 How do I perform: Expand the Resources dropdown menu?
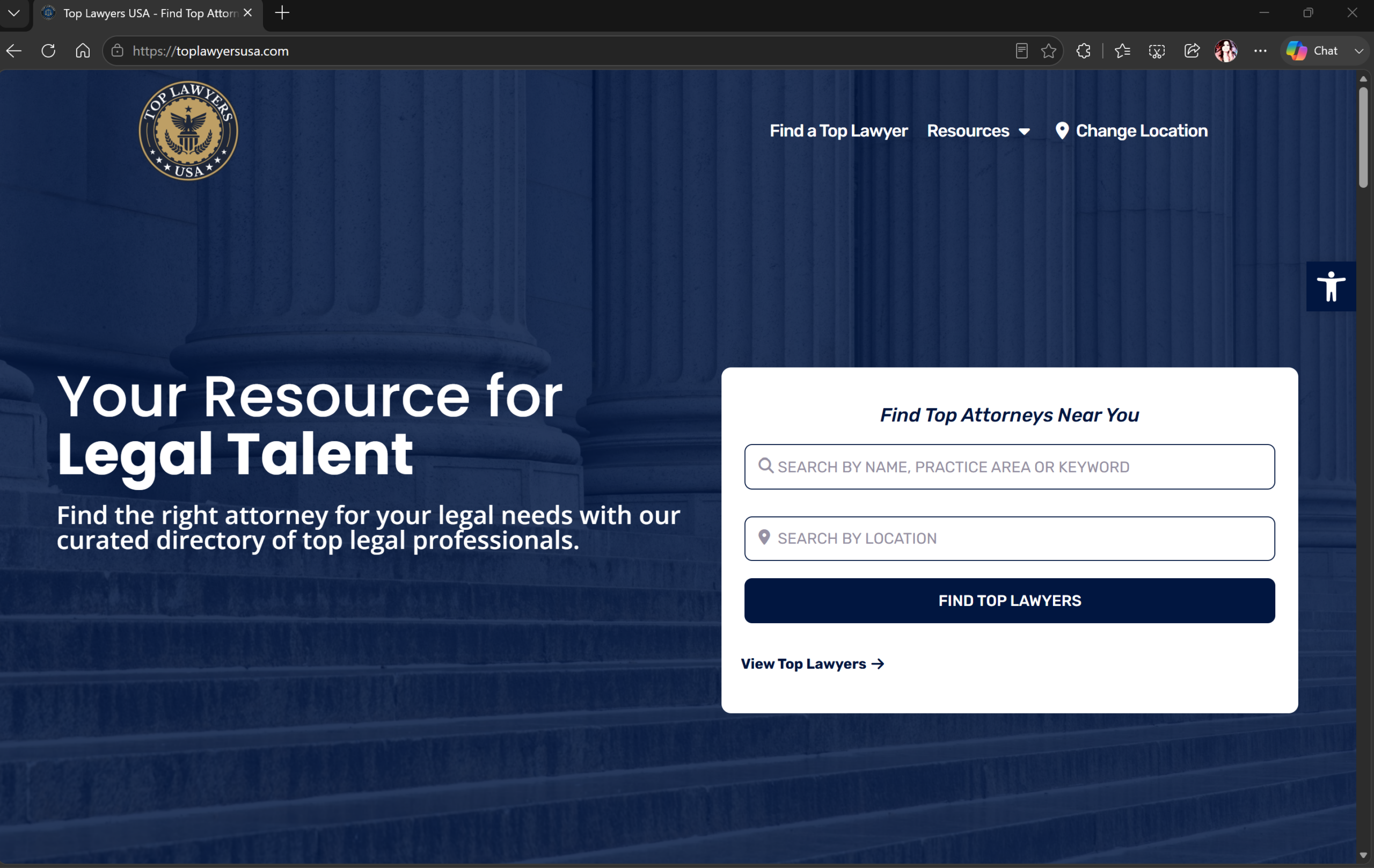(x=978, y=130)
